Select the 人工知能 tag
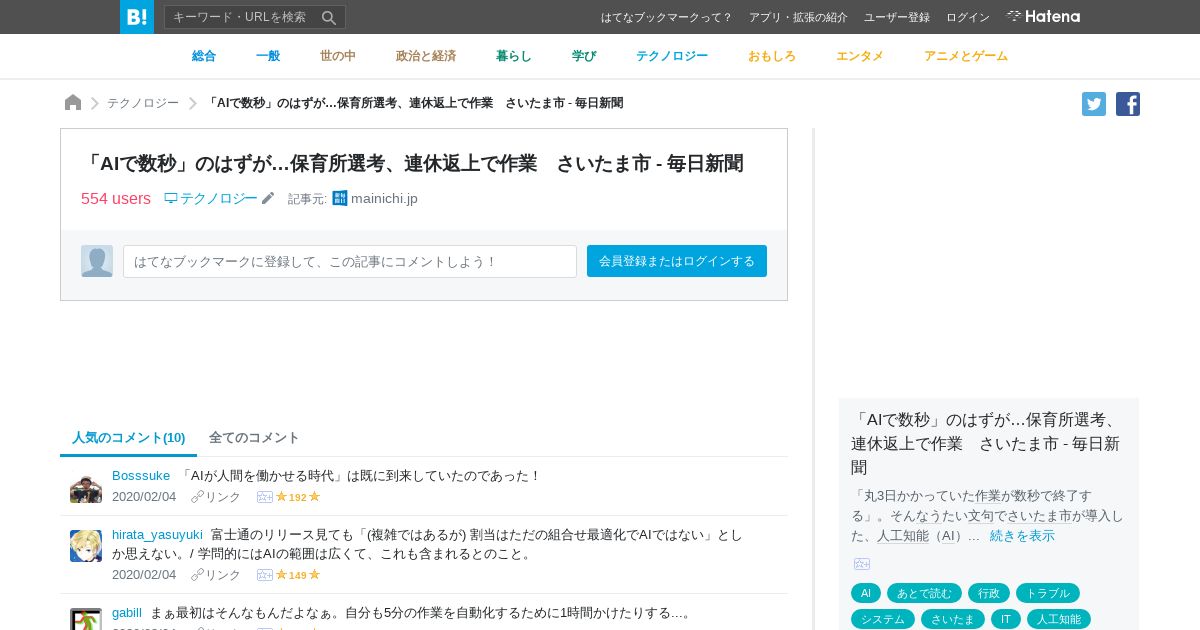This screenshot has width=1200, height=630. (1059, 619)
